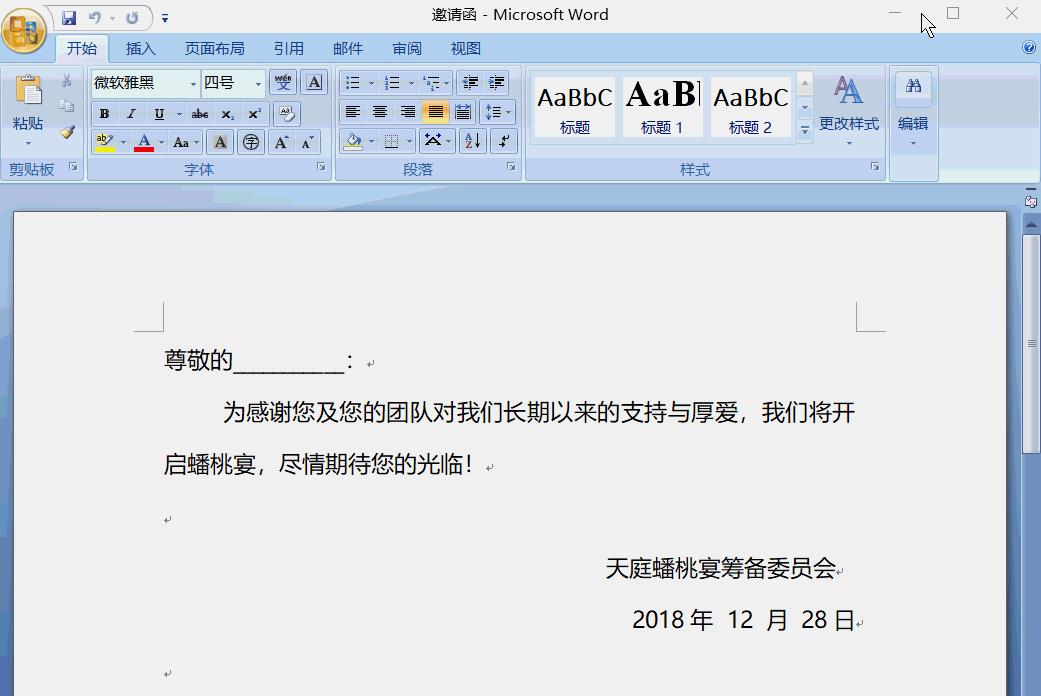Select the italic formatting icon
The height and width of the screenshot is (696, 1041).
131,113
